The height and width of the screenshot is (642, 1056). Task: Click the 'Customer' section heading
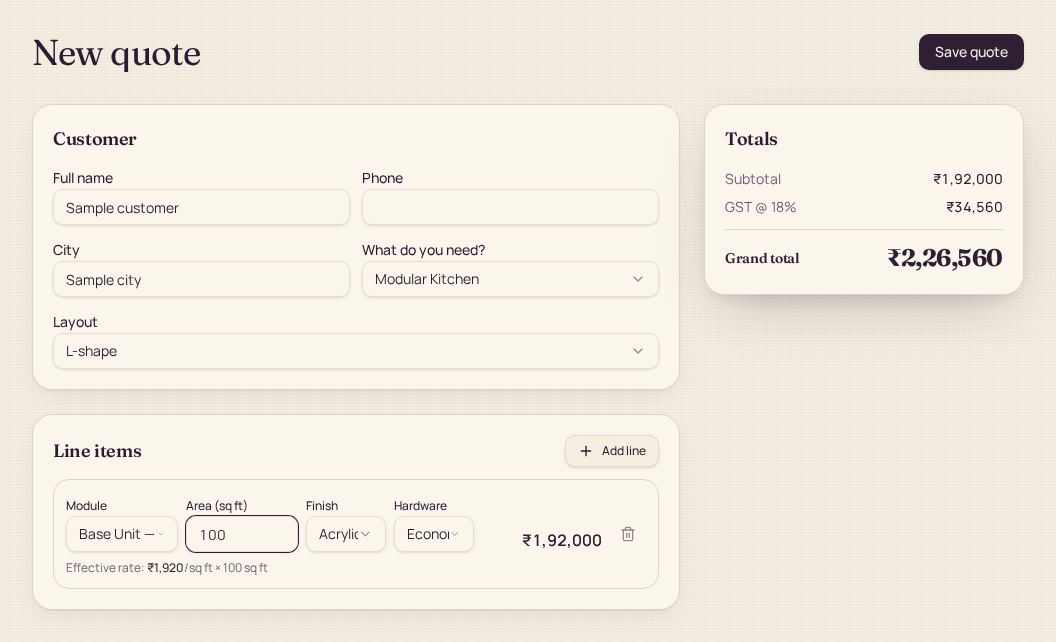(x=95, y=139)
